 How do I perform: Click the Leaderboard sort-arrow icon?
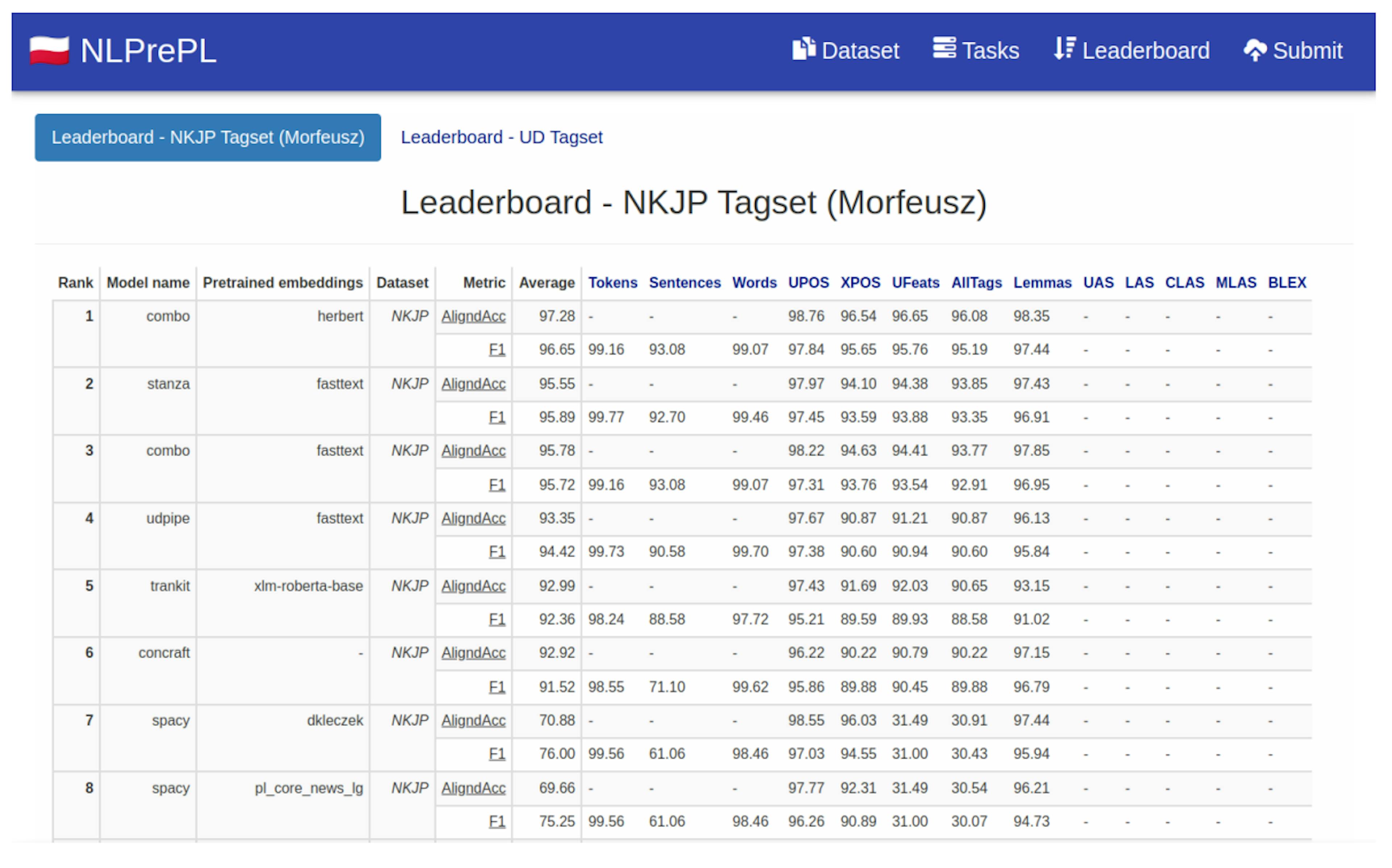[x=1065, y=48]
